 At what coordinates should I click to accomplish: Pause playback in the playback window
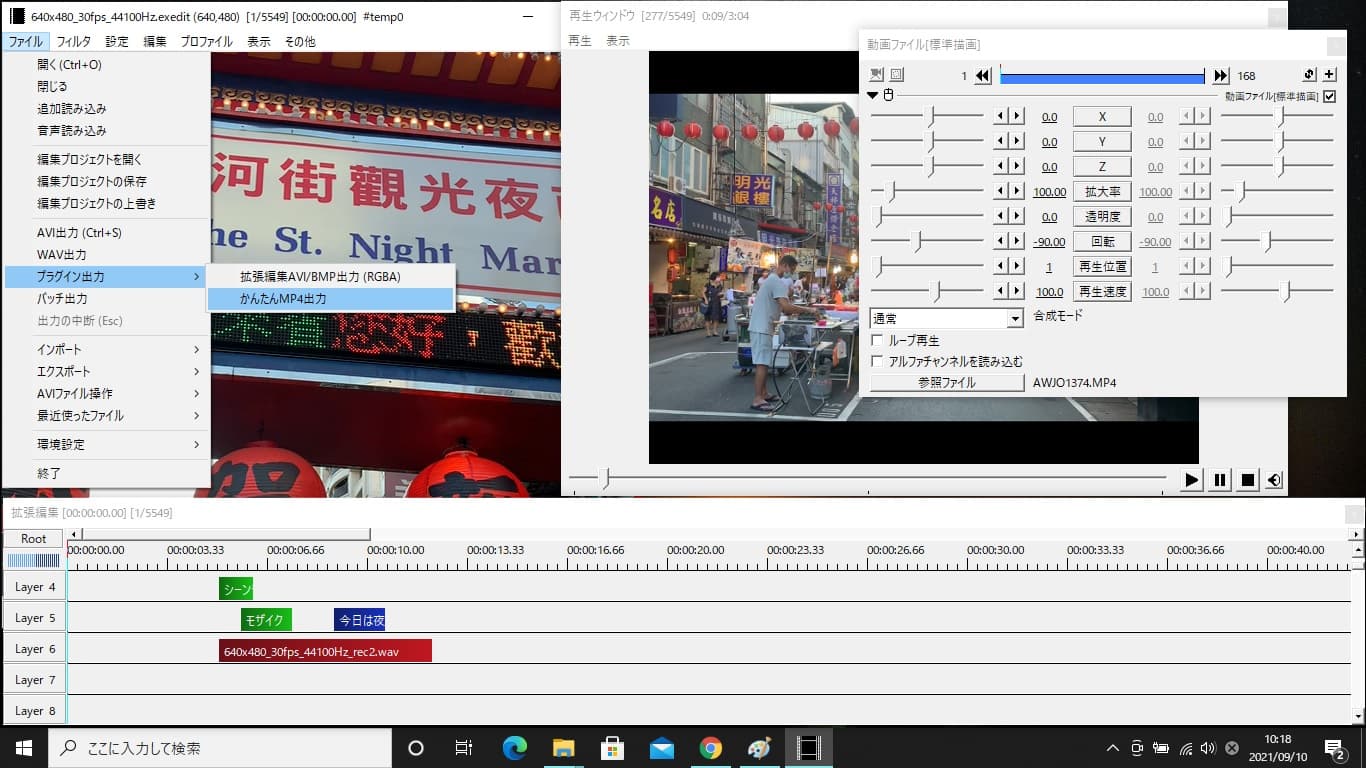[1220, 480]
